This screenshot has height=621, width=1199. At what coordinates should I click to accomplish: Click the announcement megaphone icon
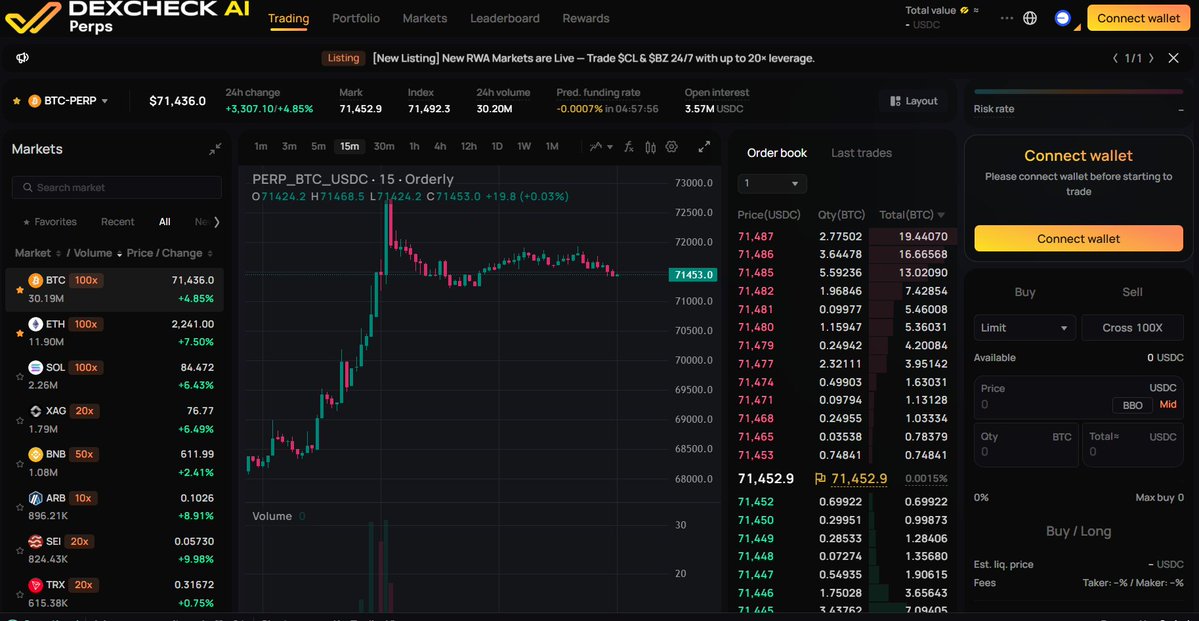point(23,58)
